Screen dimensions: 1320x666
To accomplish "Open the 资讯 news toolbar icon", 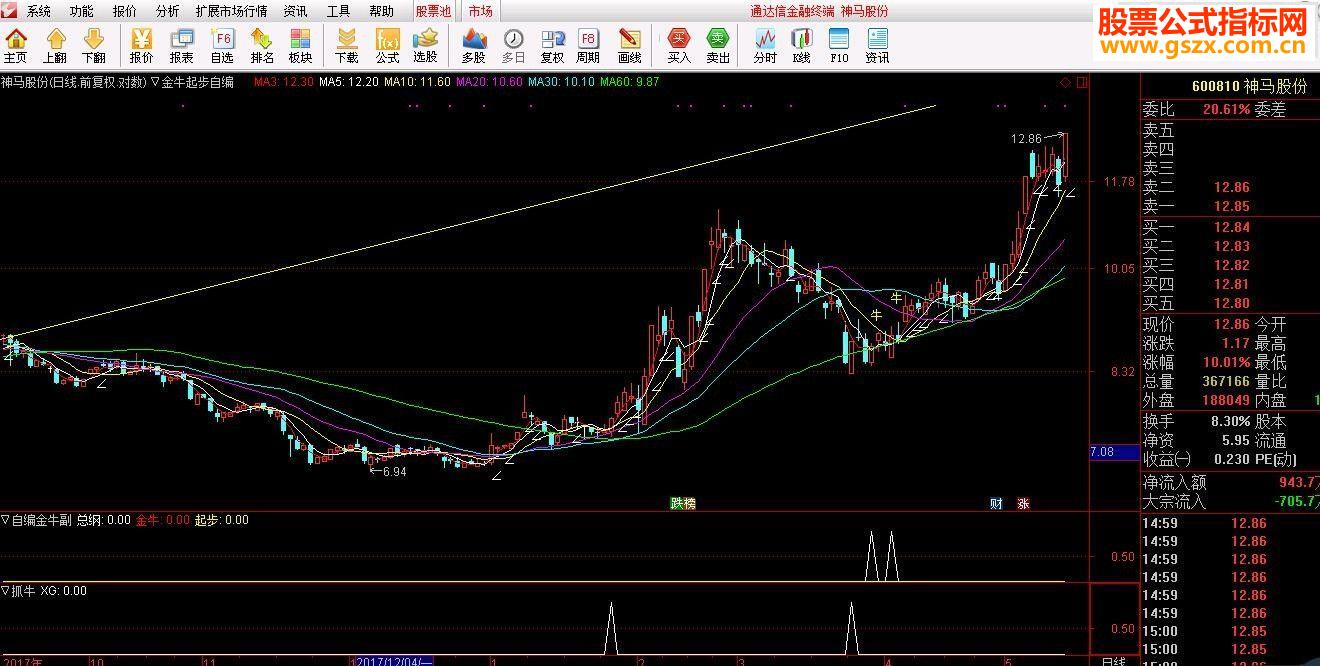I will tap(877, 46).
